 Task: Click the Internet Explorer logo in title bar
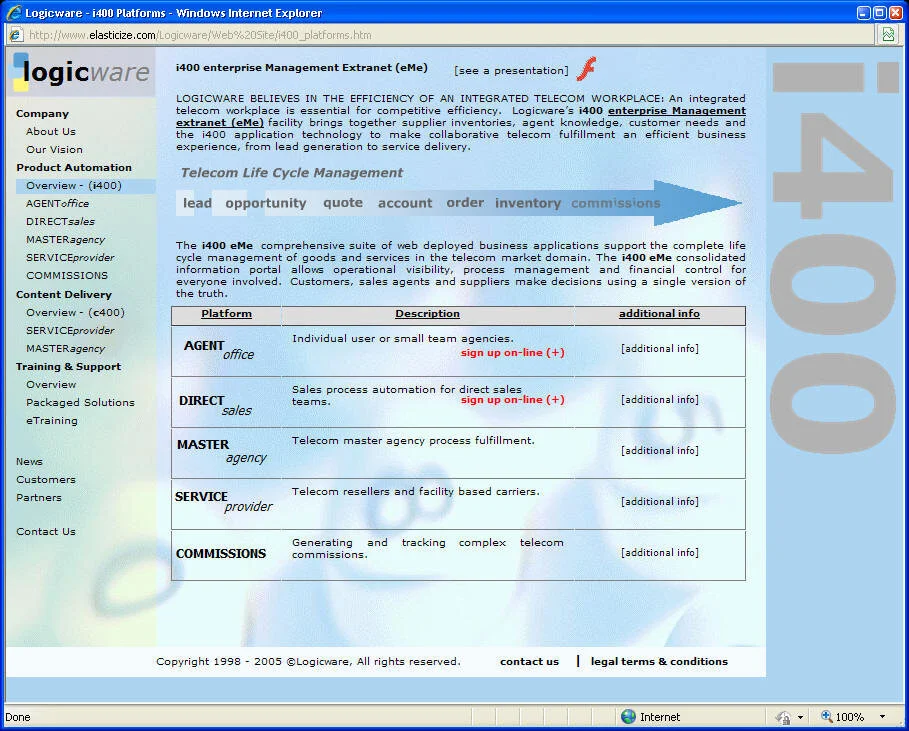14,12
